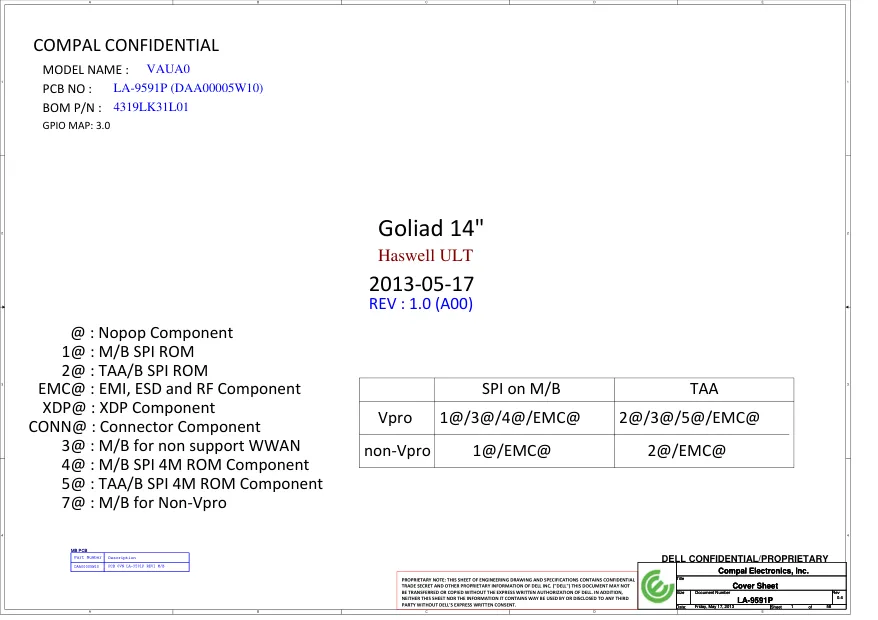Click the Cover Sheet title block field
The height and width of the screenshot is (620, 878).
(x=755, y=586)
